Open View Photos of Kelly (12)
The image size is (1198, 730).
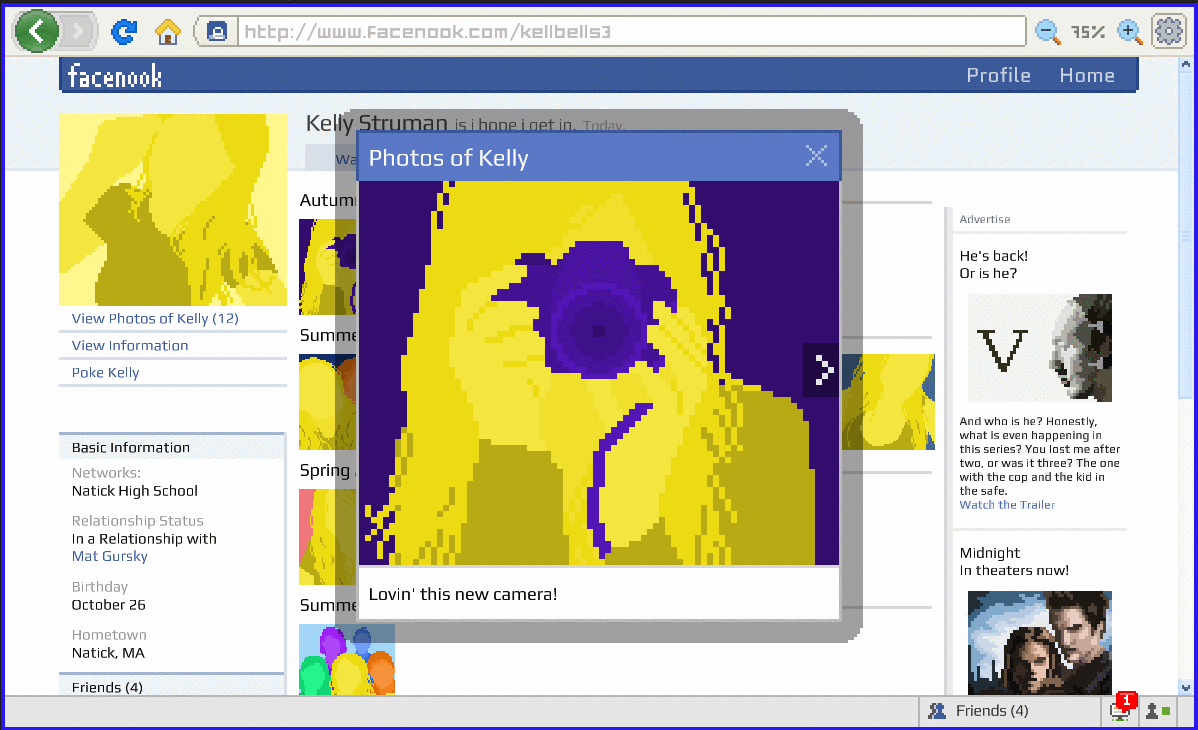pyautogui.click(x=155, y=318)
